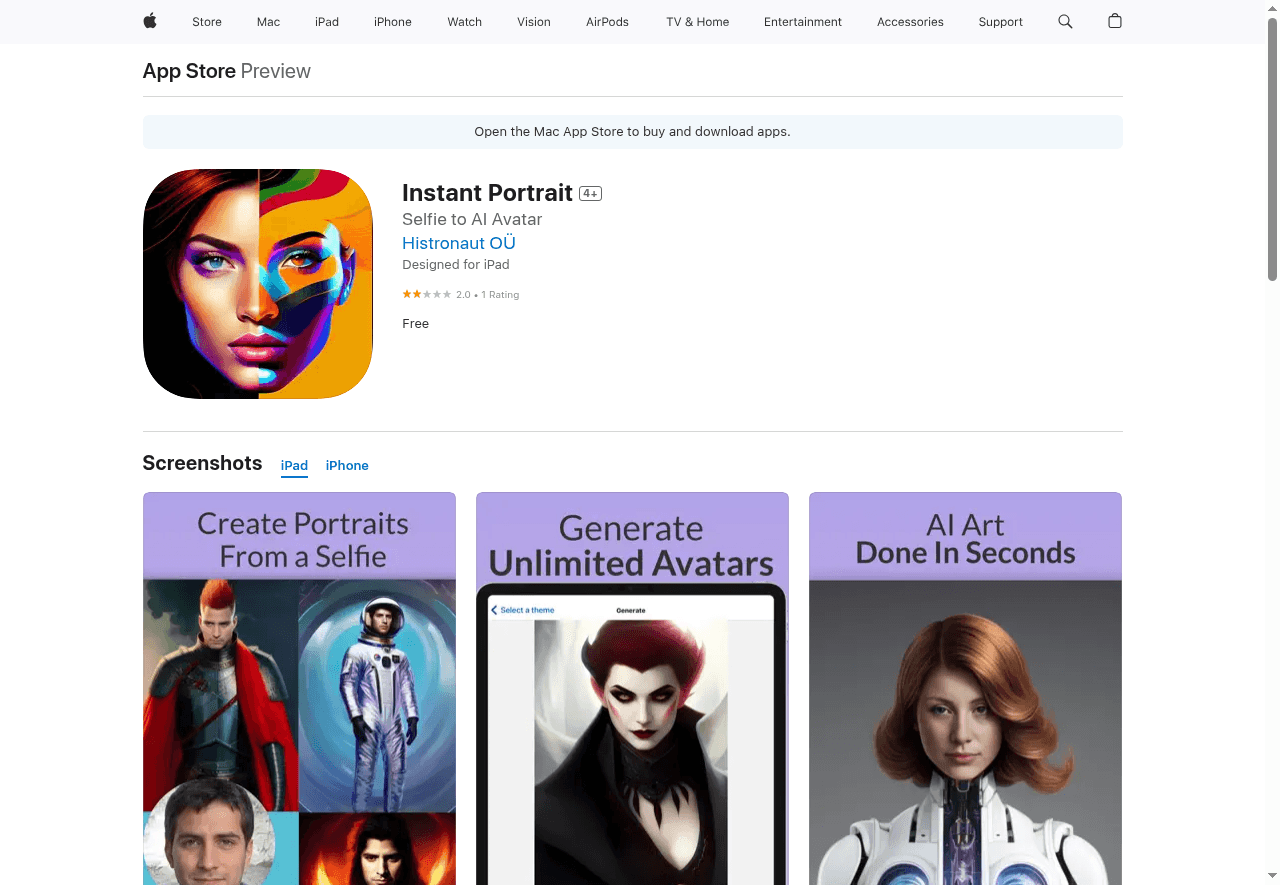Click the star rating icons

[427, 295]
